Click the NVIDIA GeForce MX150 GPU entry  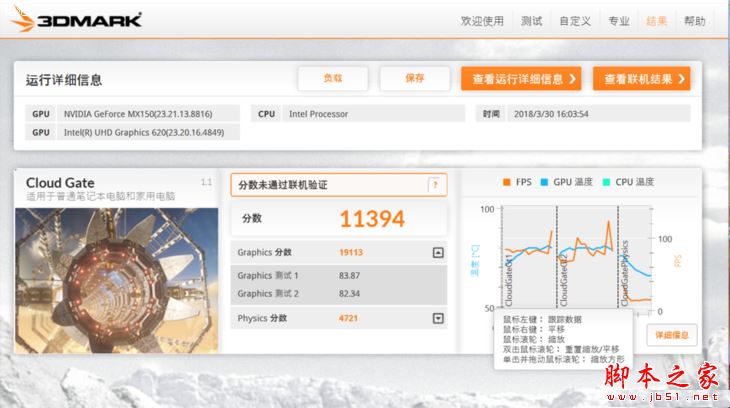(x=133, y=114)
